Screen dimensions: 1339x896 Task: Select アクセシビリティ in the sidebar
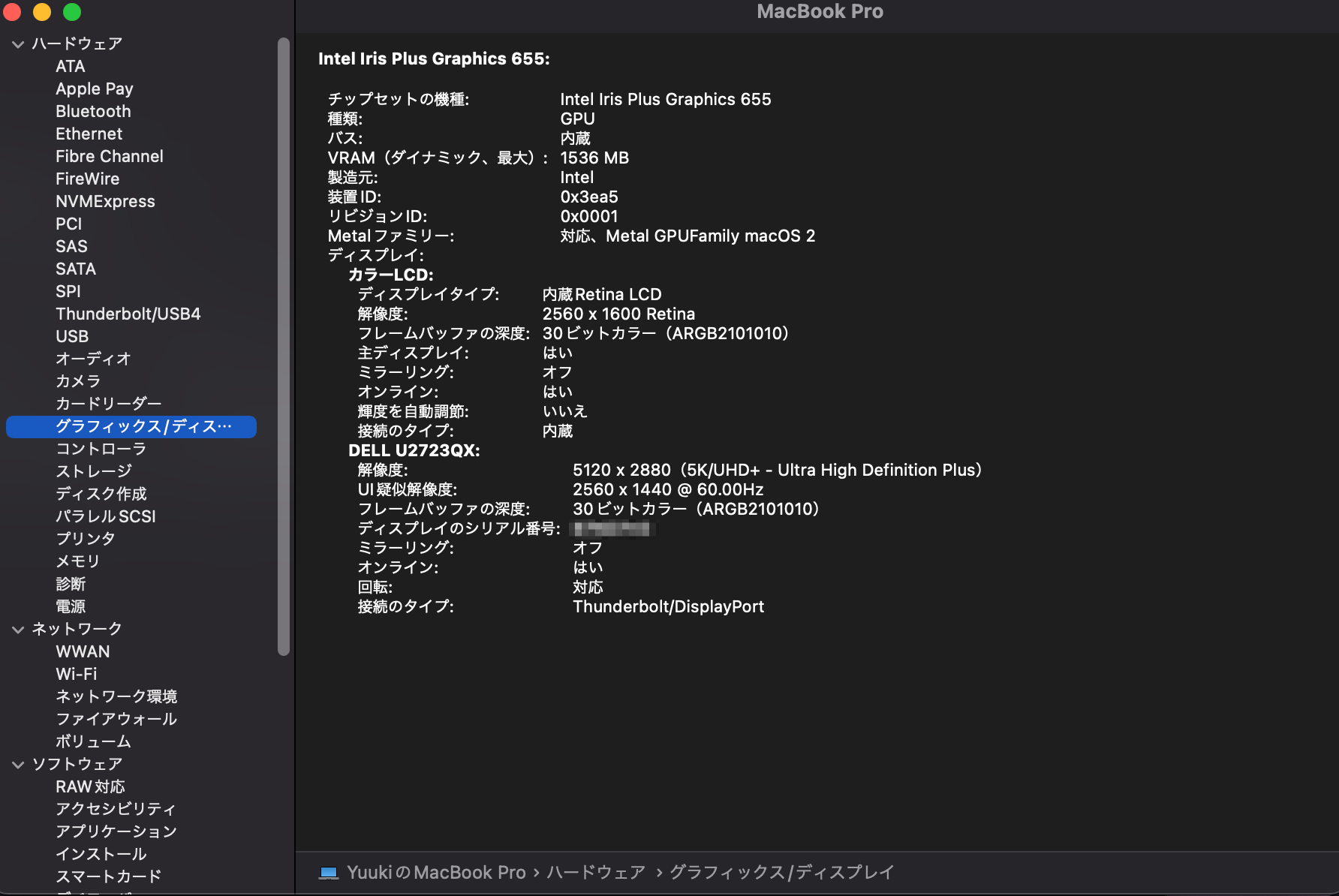click(x=116, y=810)
